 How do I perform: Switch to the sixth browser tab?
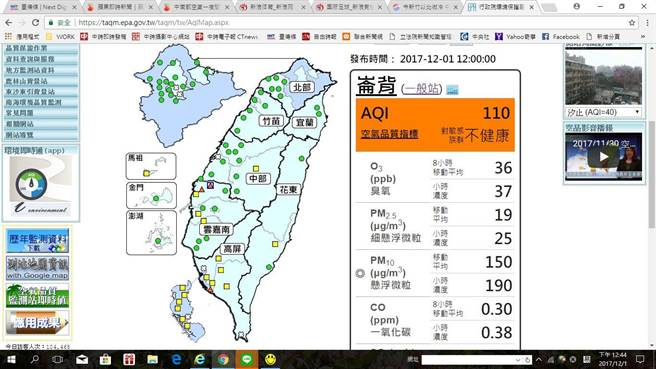424,7
